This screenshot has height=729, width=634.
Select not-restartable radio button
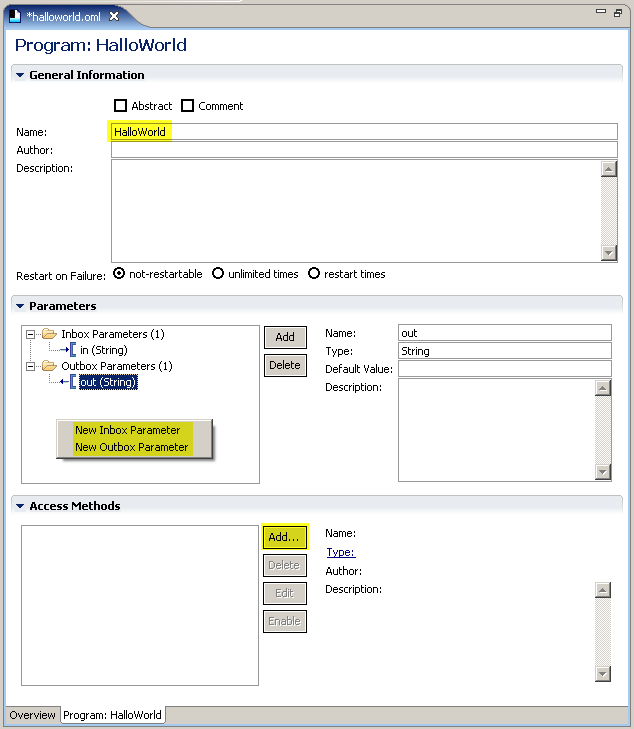click(x=119, y=273)
